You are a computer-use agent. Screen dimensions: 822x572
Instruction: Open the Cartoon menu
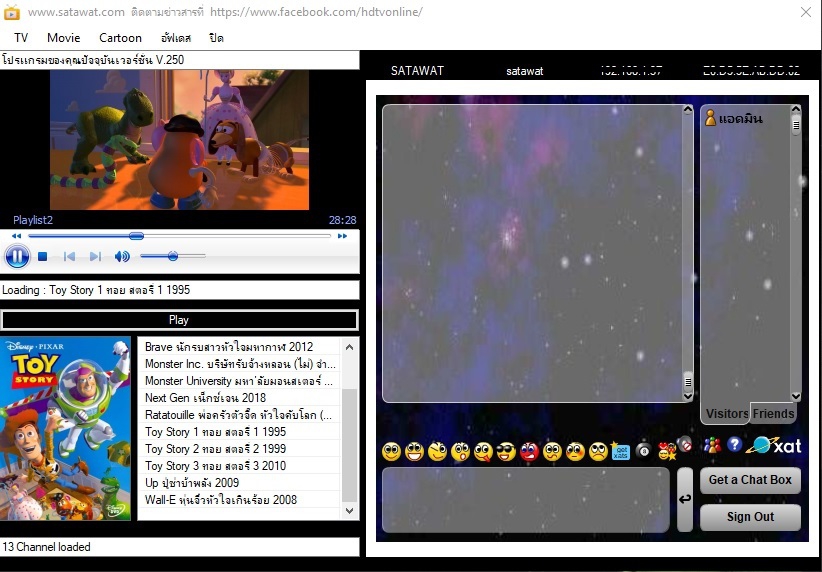point(120,38)
